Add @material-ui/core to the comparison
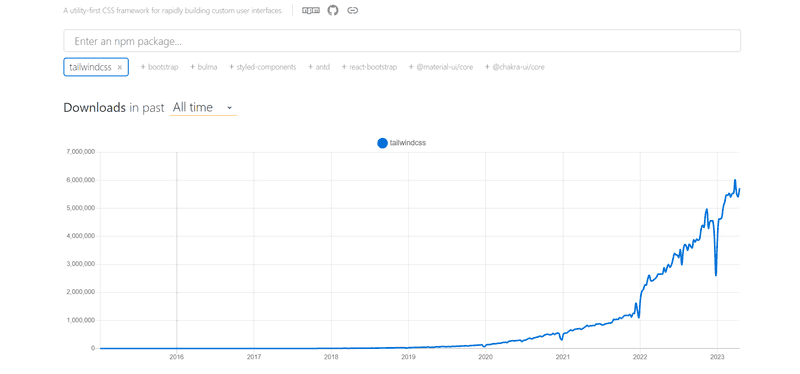The width and height of the screenshot is (800, 374). pyautogui.click(x=441, y=67)
